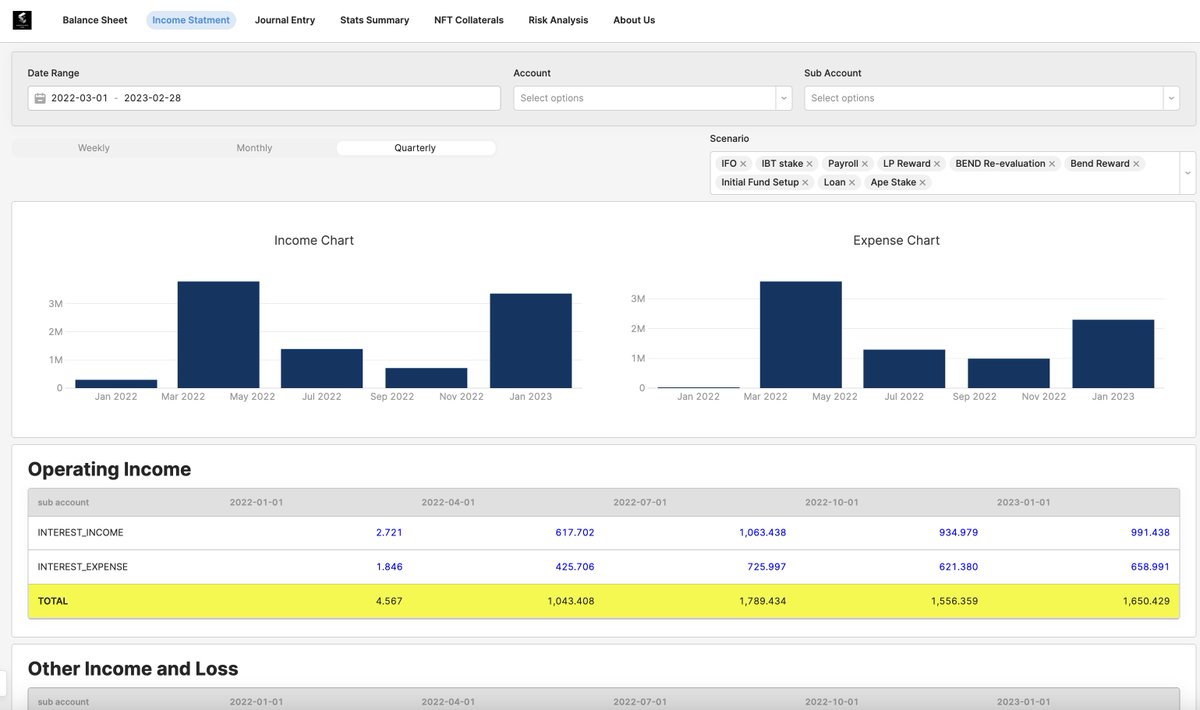1200x710 pixels.
Task: Click the TOTAL row label
Action: point(53,602)
